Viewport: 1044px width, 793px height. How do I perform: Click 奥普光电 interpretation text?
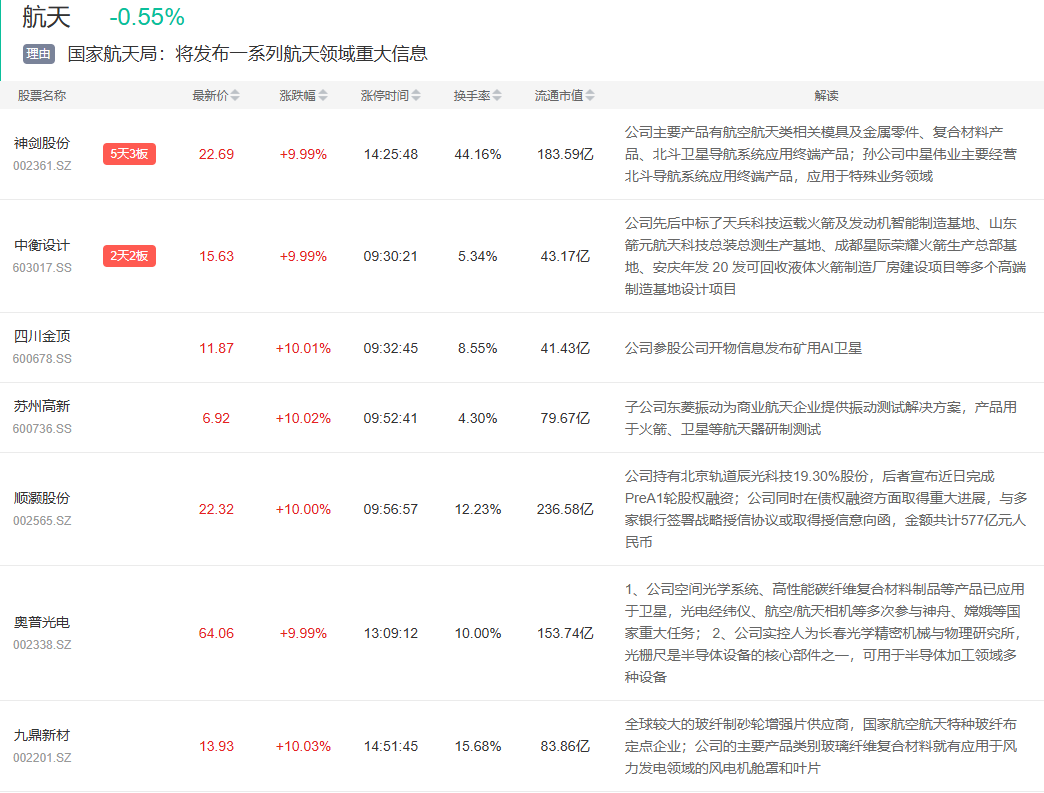point(820,633)
